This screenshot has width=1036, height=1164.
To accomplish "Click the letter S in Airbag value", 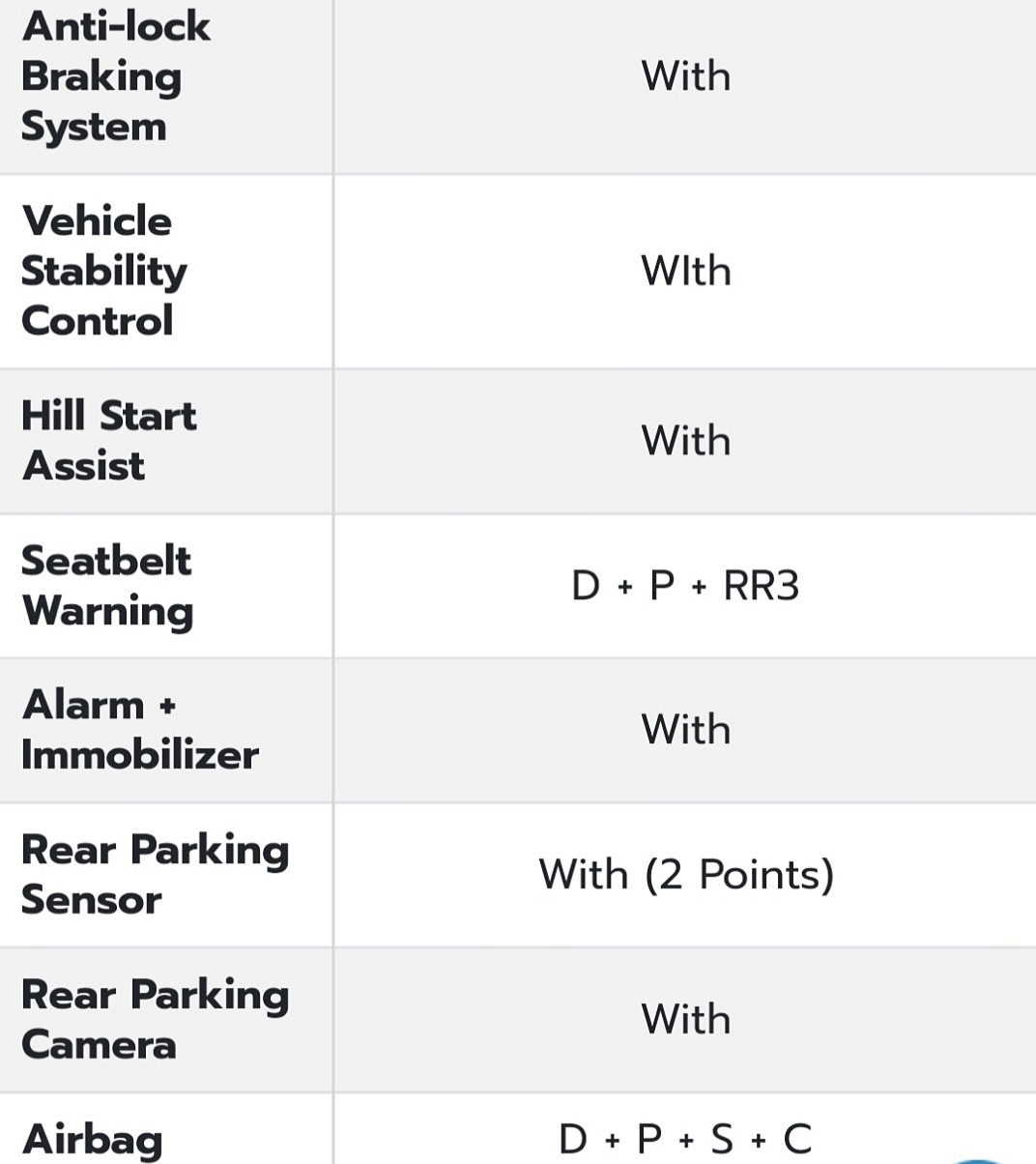I will (722, 1140).
